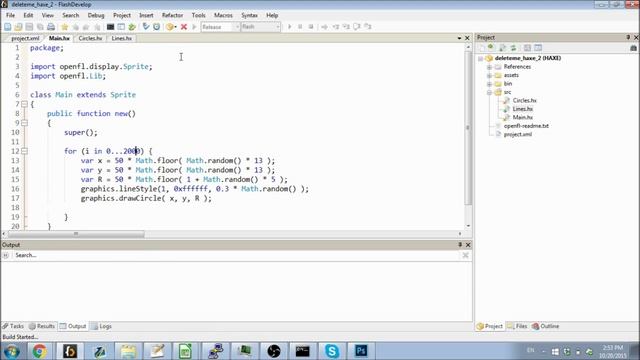Click the debug Stop square icon

[311, 27]
